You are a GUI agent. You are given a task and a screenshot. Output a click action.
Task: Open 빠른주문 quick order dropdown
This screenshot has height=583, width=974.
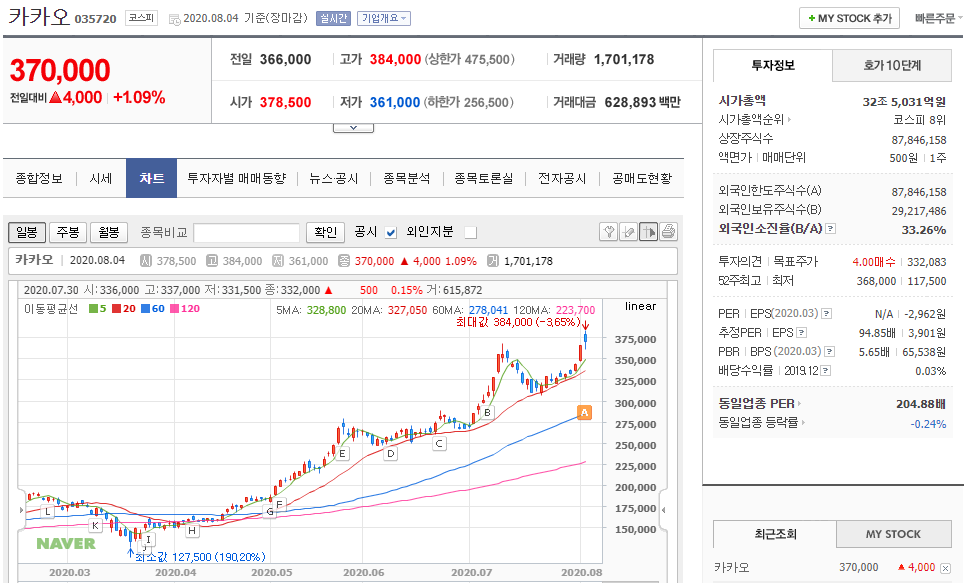(938, 19)
